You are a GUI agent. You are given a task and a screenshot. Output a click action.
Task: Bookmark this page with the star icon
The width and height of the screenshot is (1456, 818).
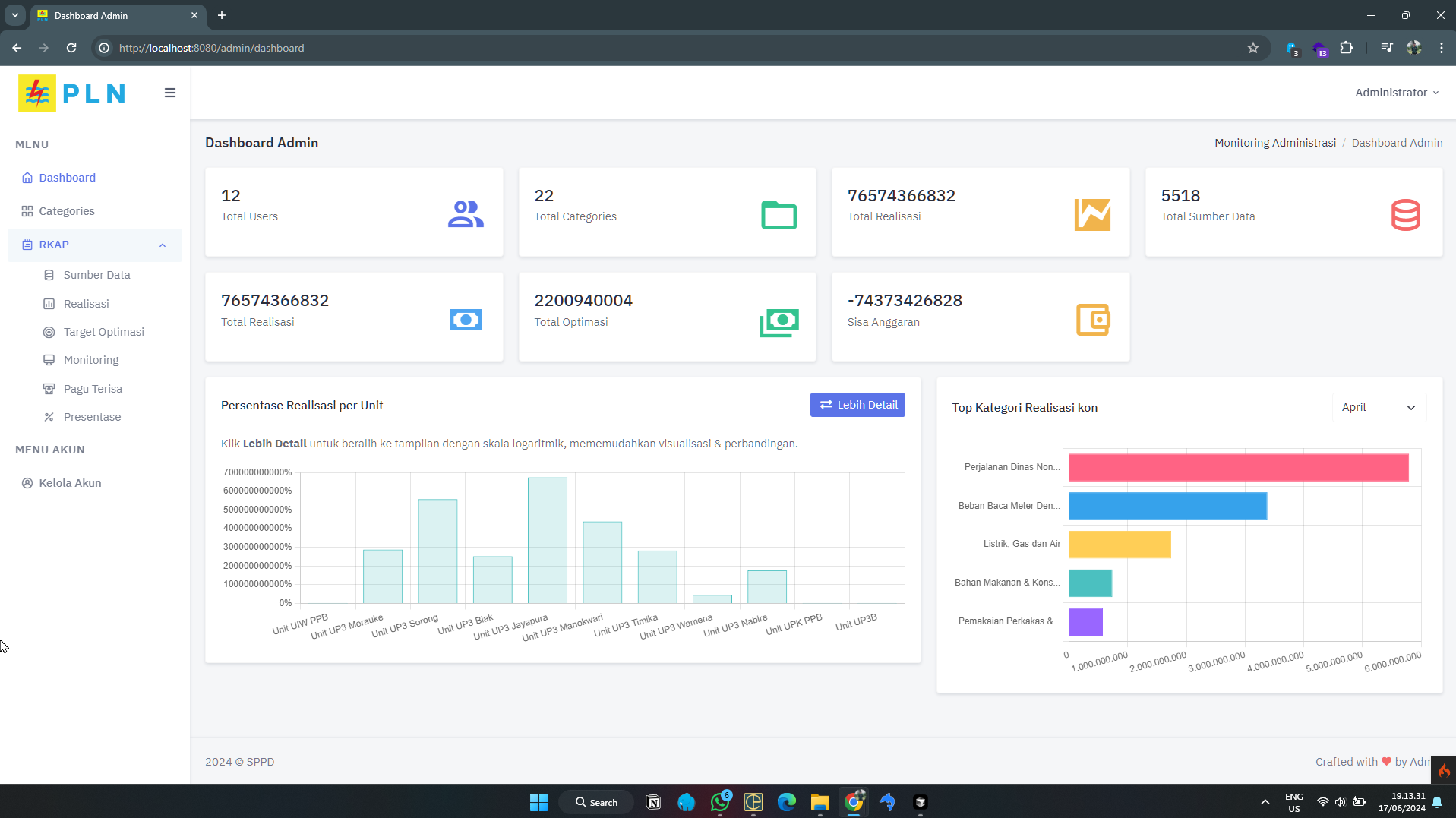[1253, 48]
